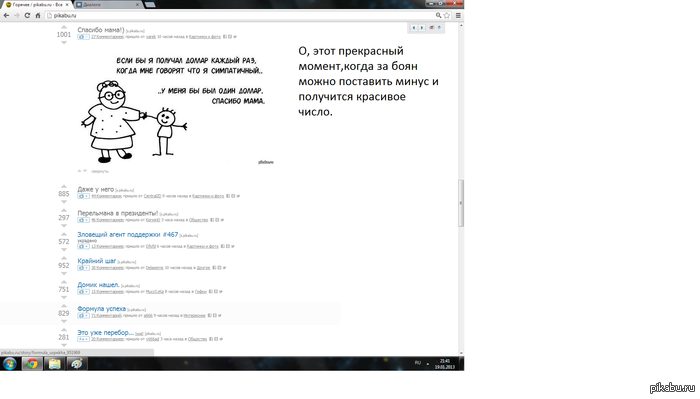Show hidden tray icons arrow
The image size is (700, 399).
coord(428,363)
